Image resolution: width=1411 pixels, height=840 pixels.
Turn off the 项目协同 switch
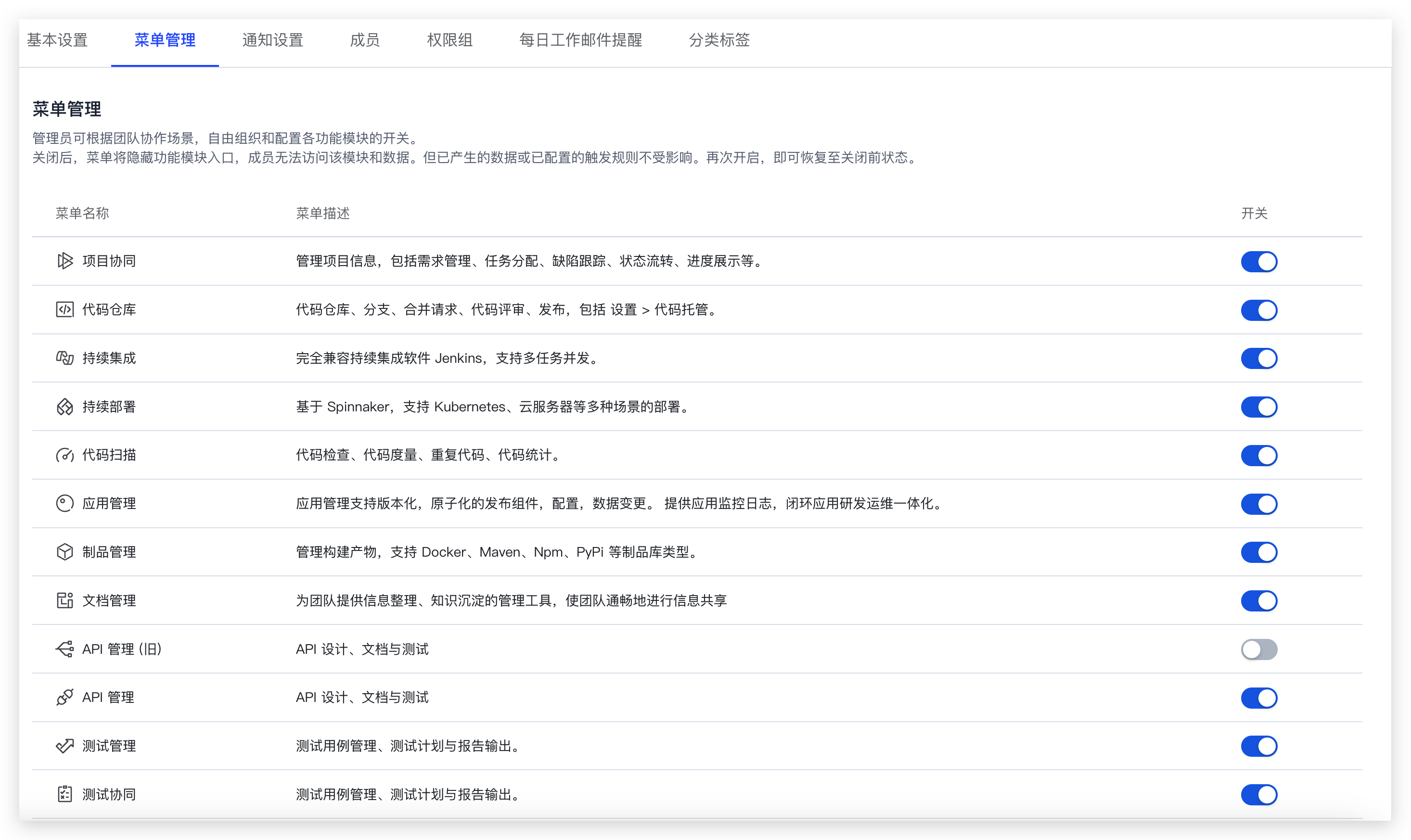click(x=1259, y=262)
